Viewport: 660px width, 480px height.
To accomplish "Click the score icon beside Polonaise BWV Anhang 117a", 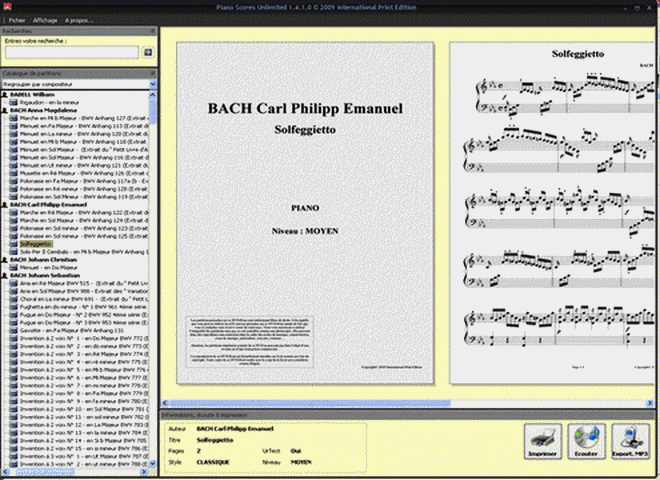I will tap(13, 181).
